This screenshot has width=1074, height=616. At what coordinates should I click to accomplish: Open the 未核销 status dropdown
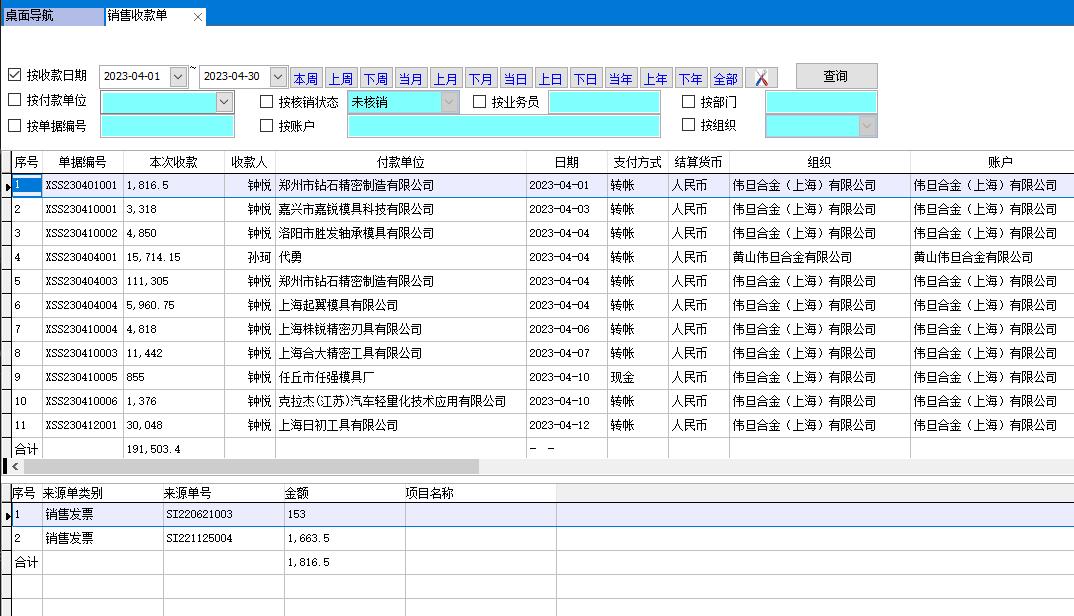coord(450,102)
